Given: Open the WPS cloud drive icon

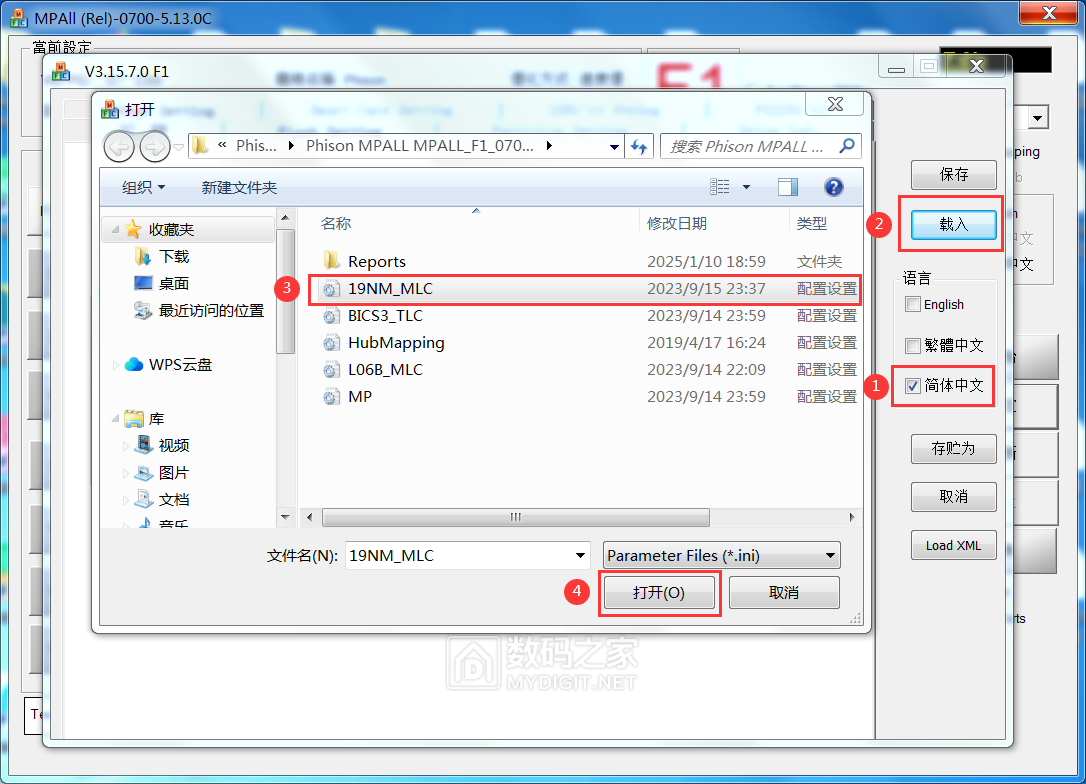Looking at the screenshot, I should pos(134,364).
